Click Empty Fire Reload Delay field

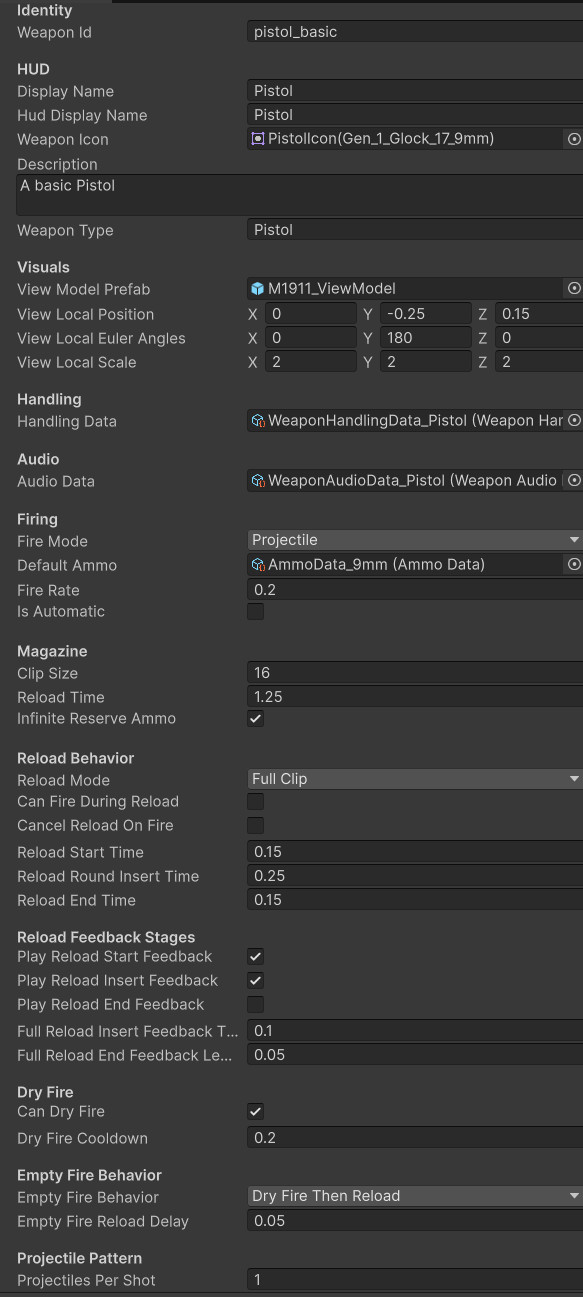coord(415,1221)
